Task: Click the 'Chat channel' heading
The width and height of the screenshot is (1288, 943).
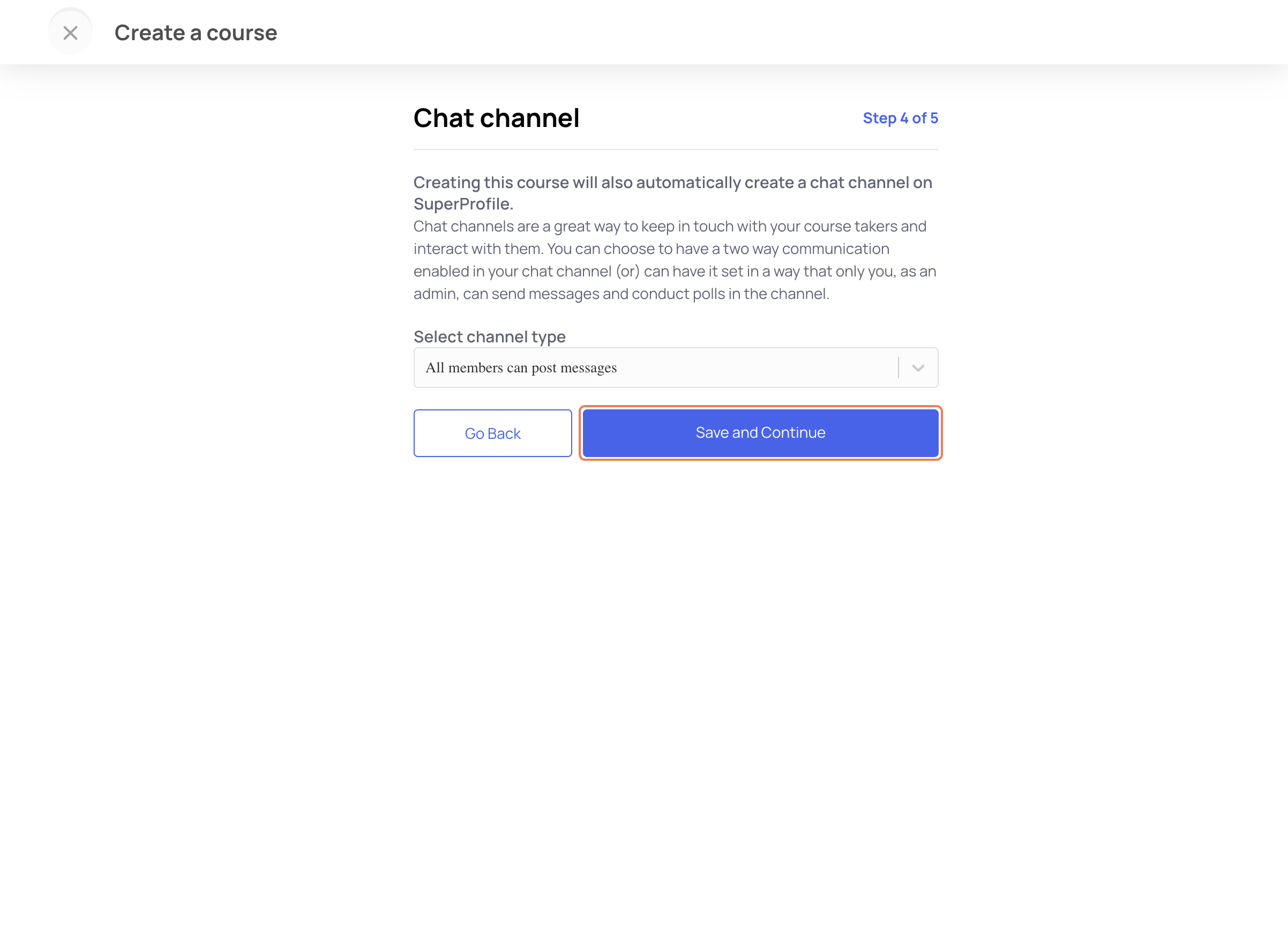Action: pyautogui.click(x=496, y=118)
